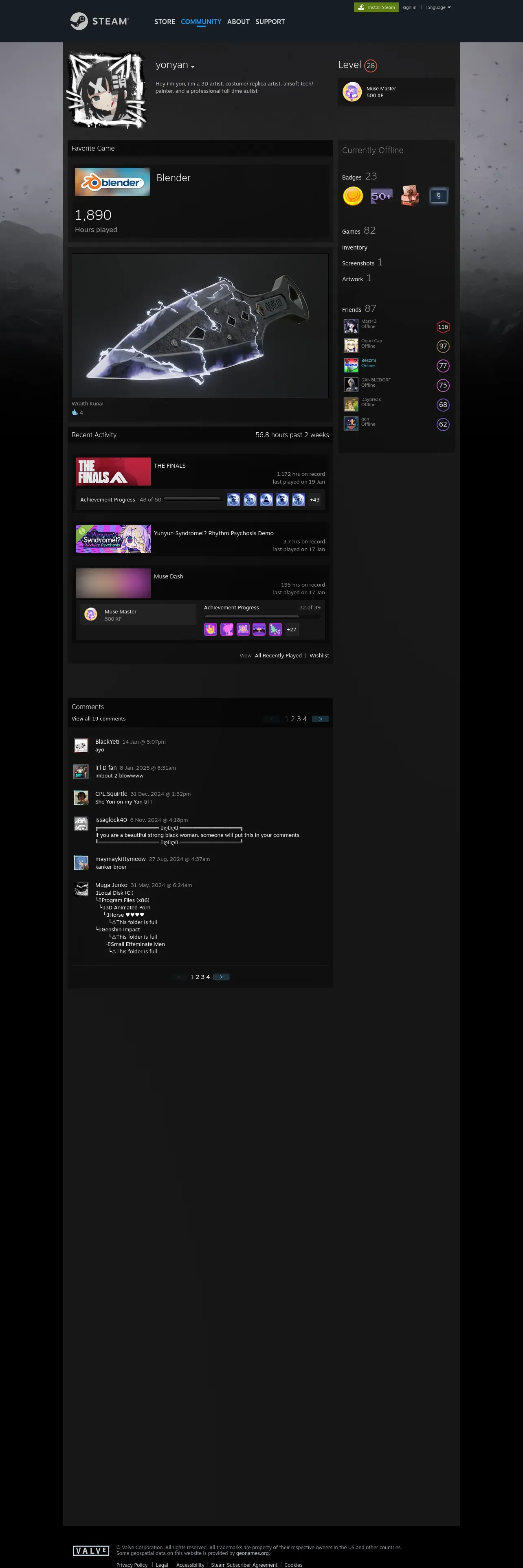Open the Steam Subscriber Agreement link

point(244,1564)
